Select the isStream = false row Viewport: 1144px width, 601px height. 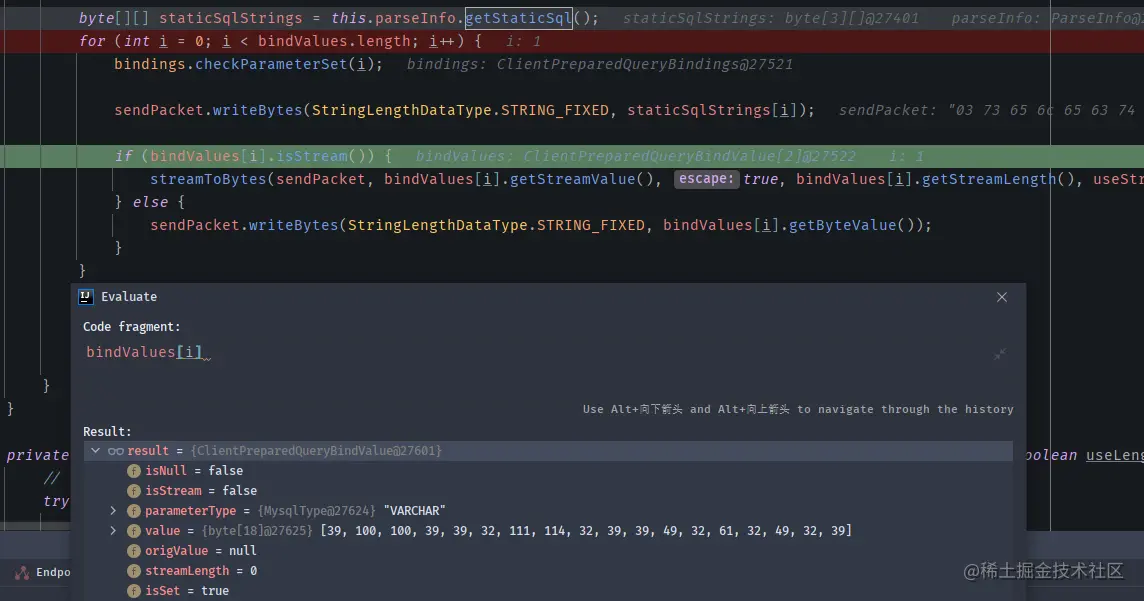point(547,491)
